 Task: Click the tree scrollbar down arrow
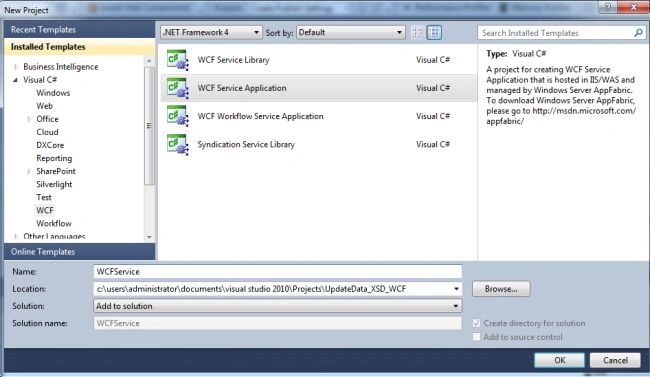(x=149, y=237)
